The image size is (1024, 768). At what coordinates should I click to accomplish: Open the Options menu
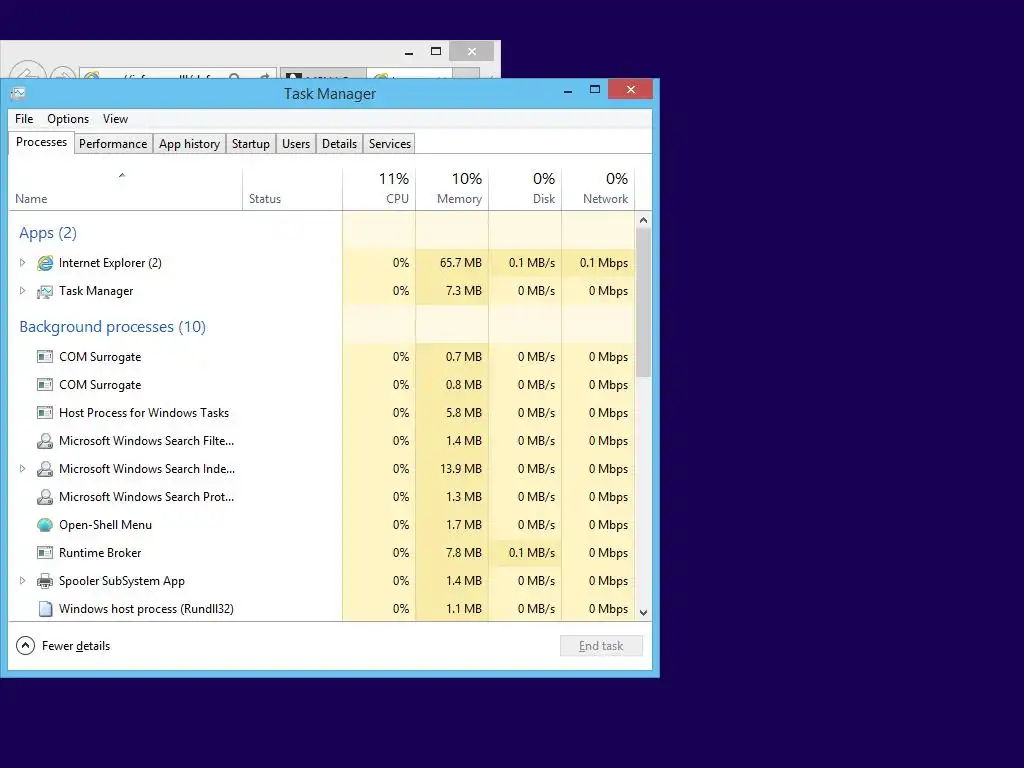pyautogui.click(x=68, y=119)
